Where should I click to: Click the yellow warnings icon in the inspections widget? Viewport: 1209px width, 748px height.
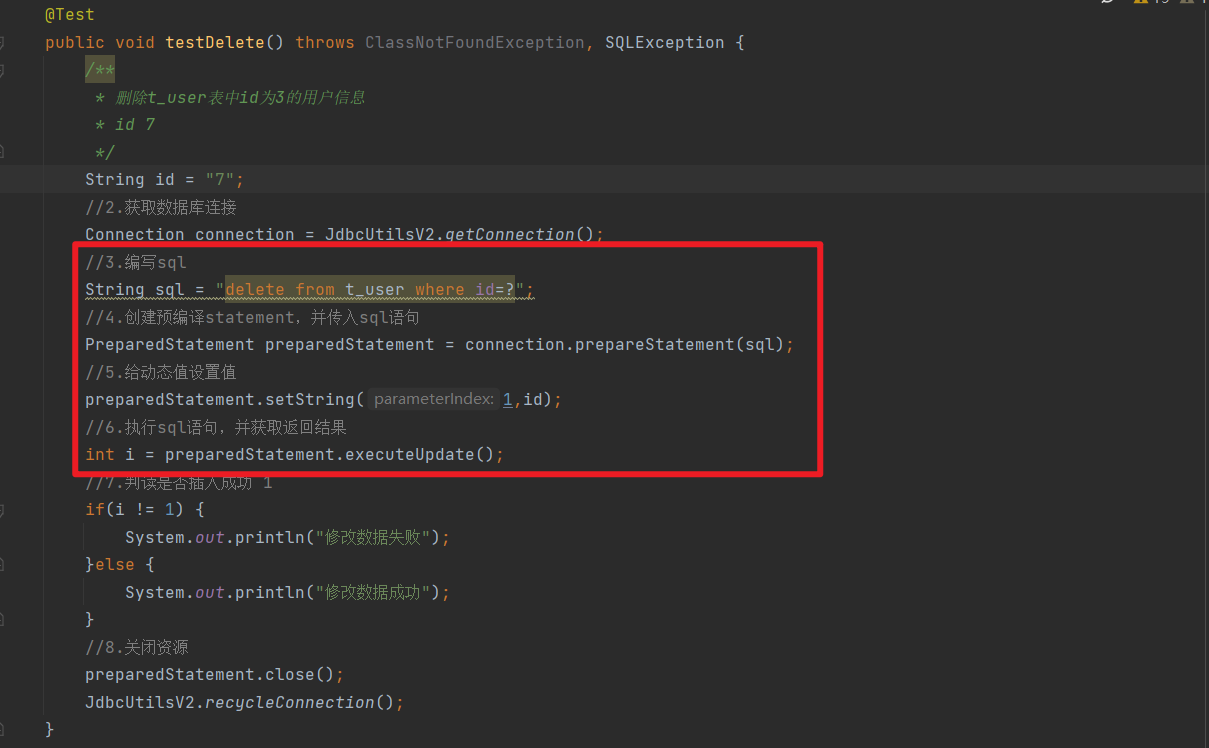[1141, 4]
